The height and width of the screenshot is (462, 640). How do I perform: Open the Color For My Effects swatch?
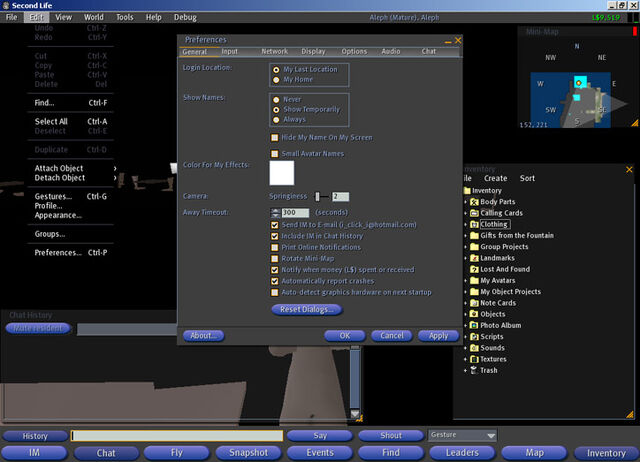click(282, 173)
